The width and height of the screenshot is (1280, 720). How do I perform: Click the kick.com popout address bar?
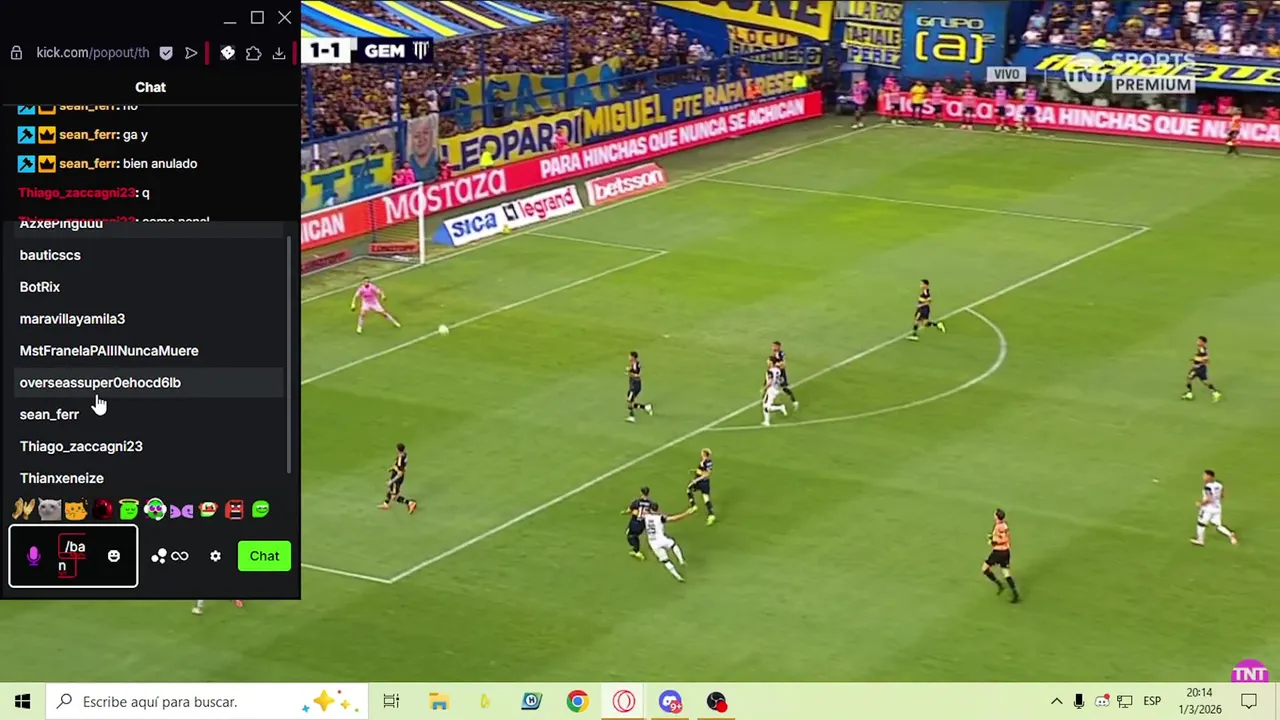tap(92, 53)
